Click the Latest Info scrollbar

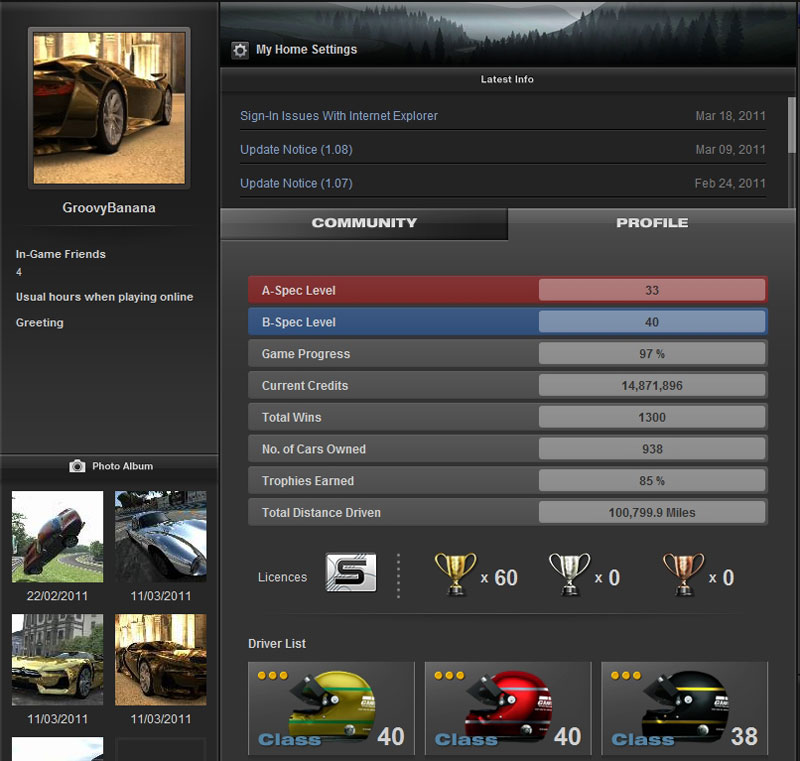click(791, 125)
